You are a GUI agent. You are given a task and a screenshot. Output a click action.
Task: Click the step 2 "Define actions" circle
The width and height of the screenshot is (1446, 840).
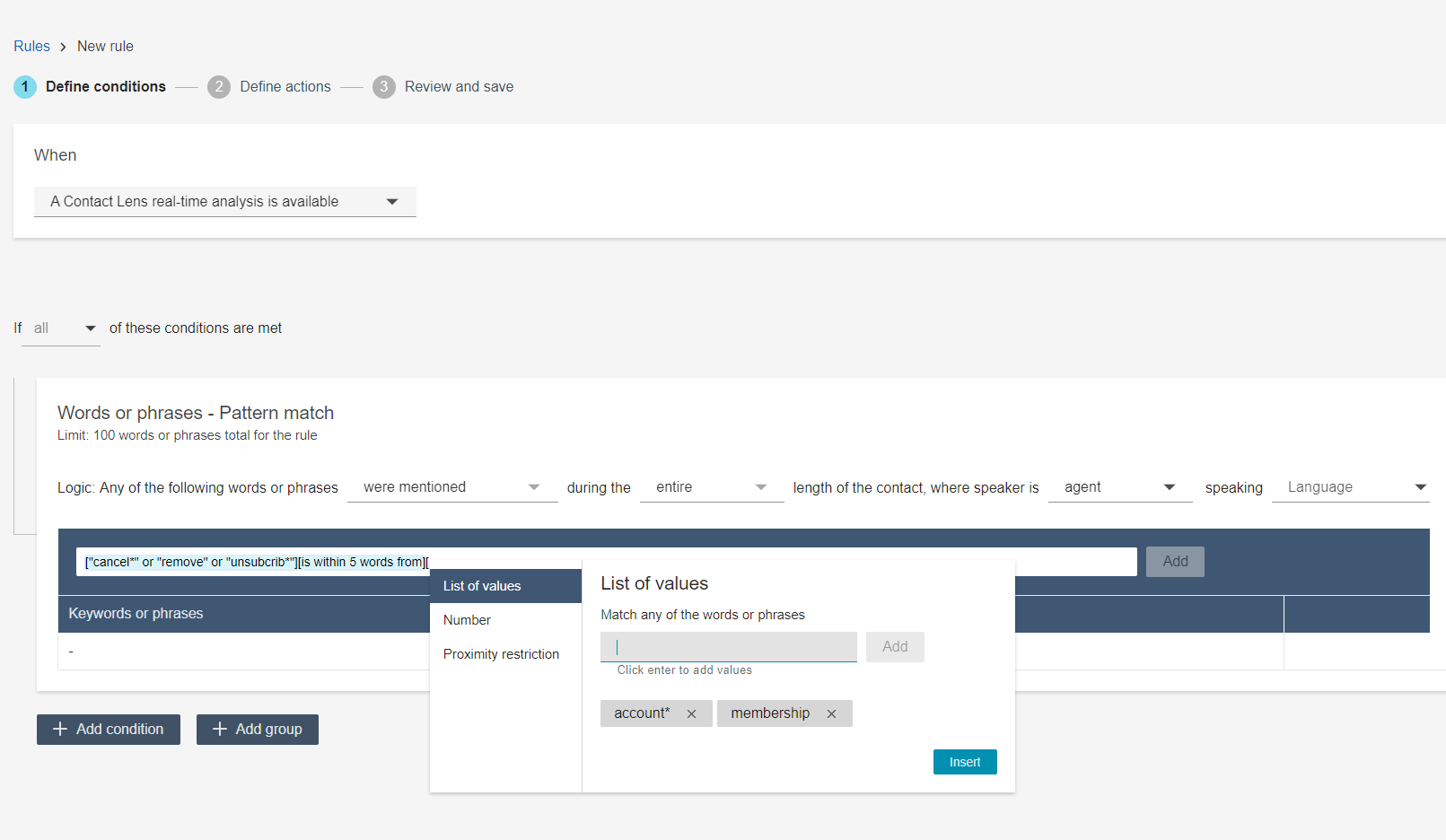[219, 86]
